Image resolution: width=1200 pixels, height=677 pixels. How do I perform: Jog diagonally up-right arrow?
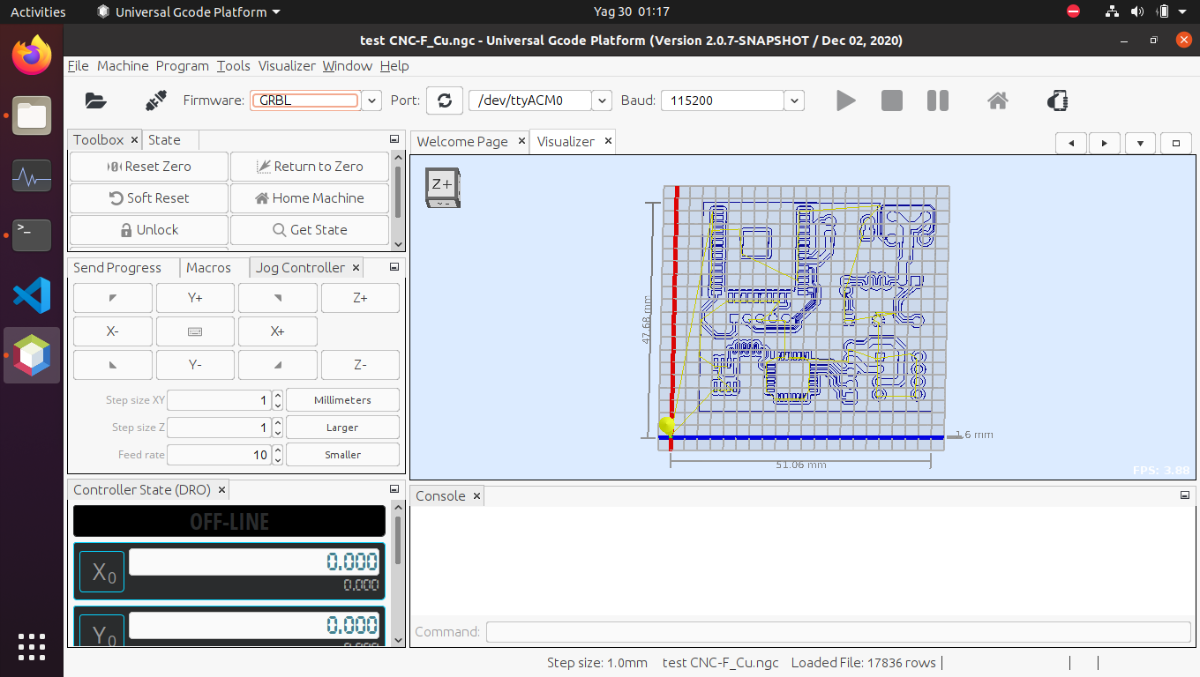[x=277, y=298]
